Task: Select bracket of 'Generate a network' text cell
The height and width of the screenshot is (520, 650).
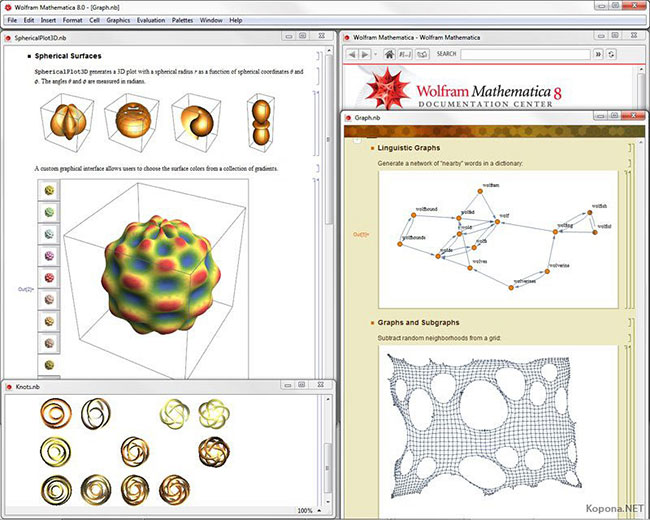Action: 630,163
